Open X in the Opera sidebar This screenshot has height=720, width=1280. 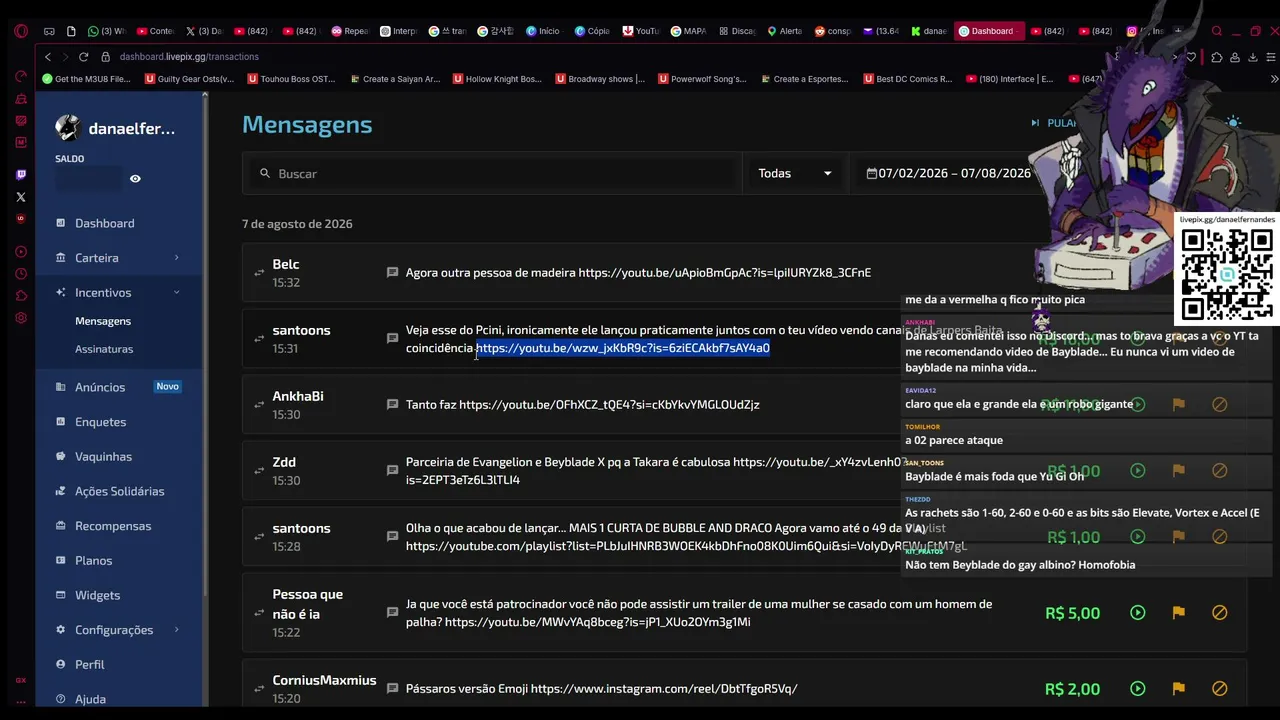coord(21,197)
